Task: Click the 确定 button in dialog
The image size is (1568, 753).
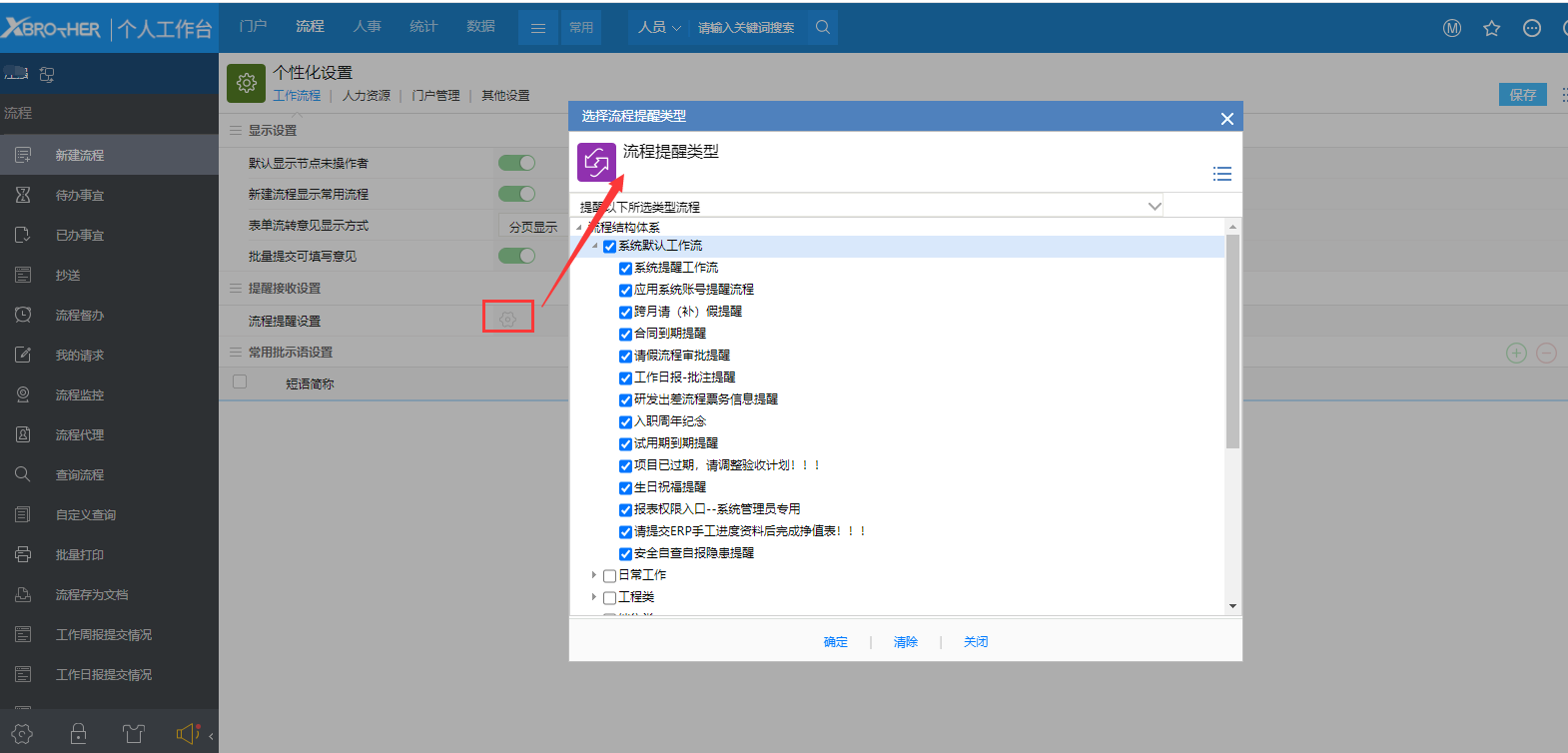Action: (835, 642)
